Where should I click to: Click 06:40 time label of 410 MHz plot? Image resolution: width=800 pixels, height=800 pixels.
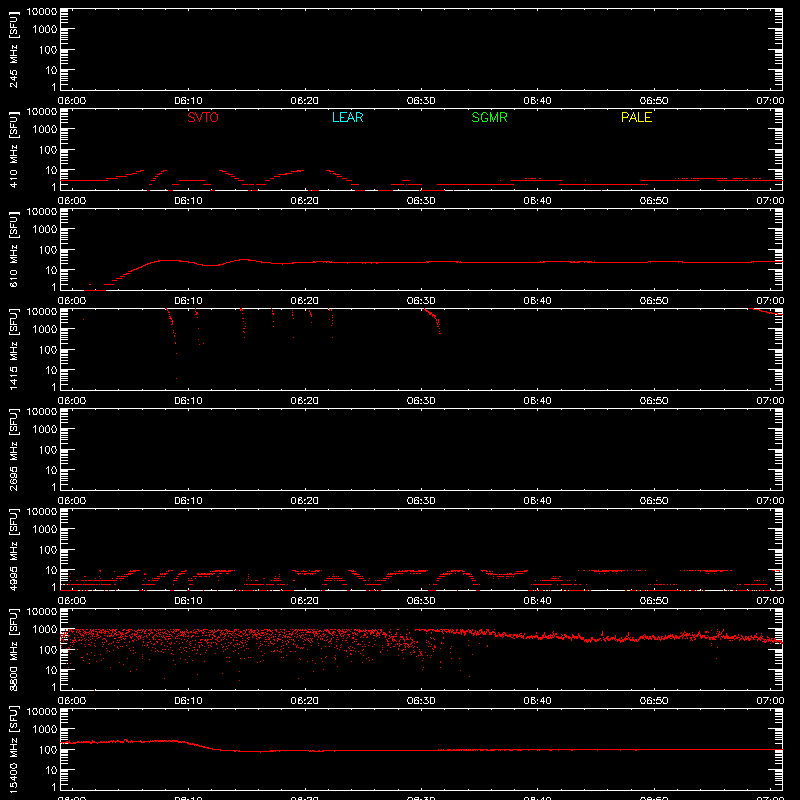537,201
